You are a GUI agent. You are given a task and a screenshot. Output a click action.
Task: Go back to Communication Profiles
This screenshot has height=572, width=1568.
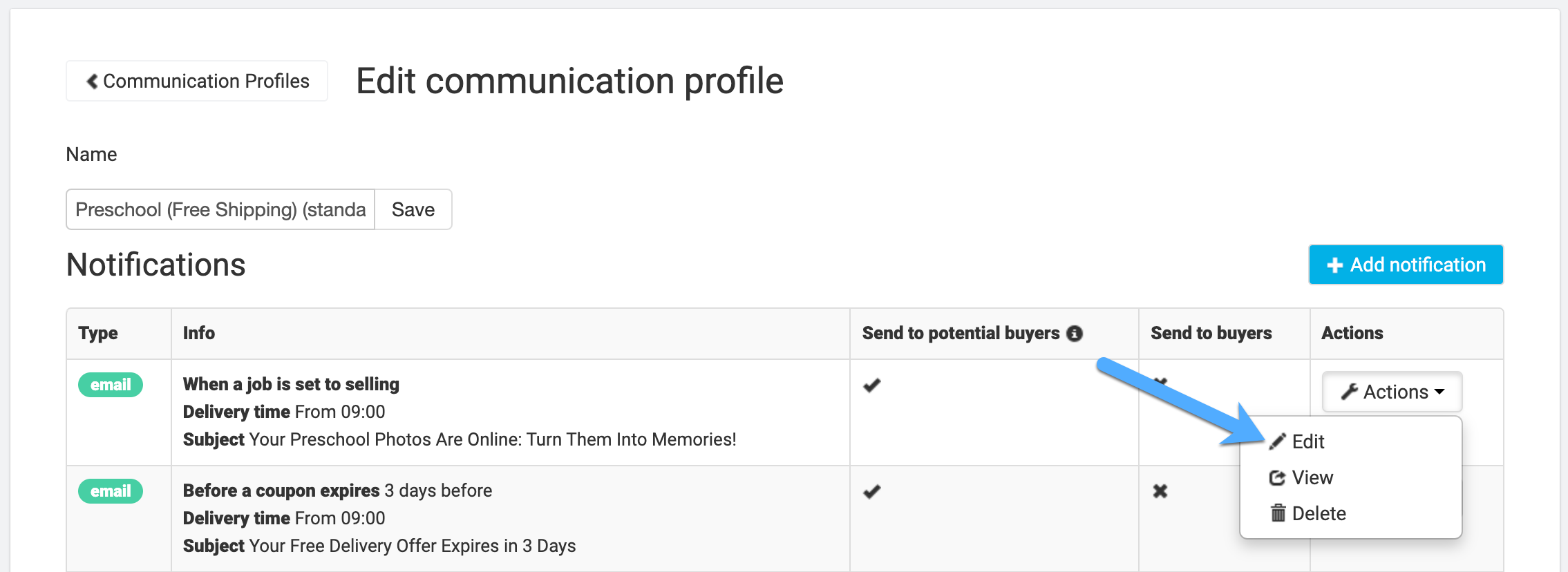[197, 81]
